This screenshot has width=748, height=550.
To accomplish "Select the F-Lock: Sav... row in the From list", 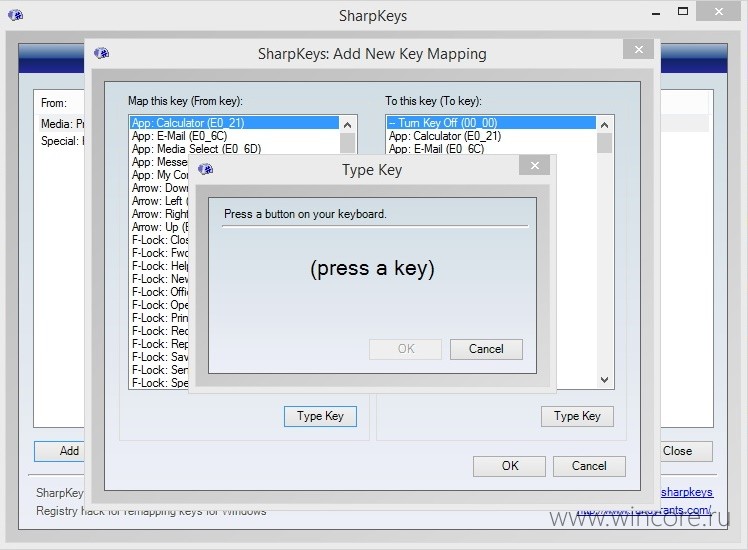I will click(x=159, y=357).
